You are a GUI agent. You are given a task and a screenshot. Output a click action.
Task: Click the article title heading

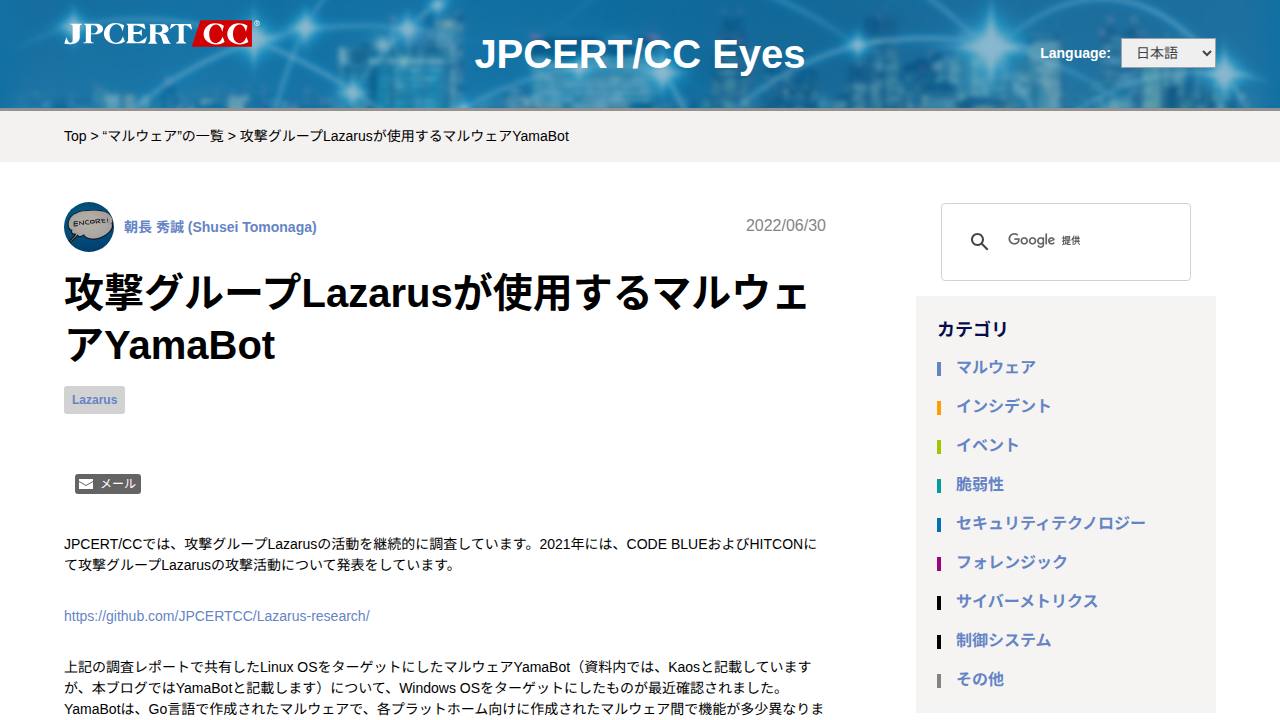pyautogui.click(x=436, y=319)
